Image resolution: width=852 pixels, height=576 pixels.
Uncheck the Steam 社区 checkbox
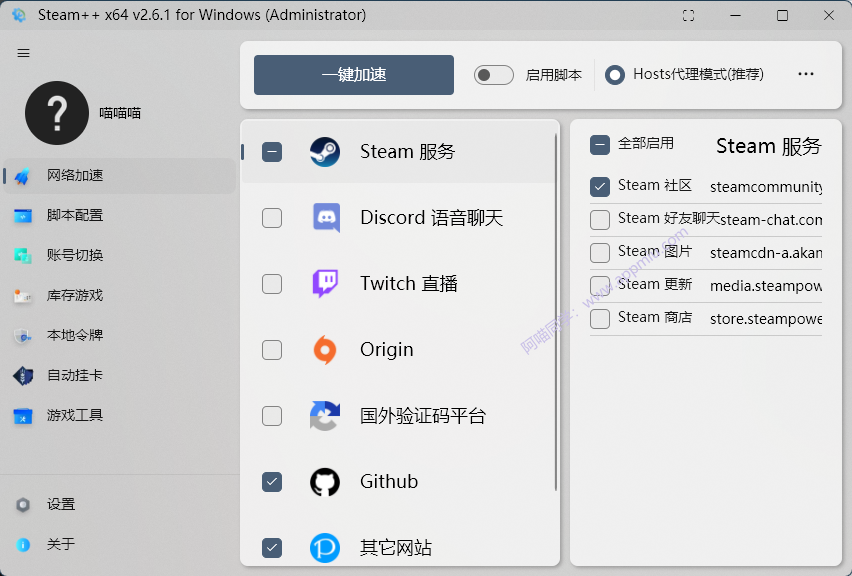600,186
